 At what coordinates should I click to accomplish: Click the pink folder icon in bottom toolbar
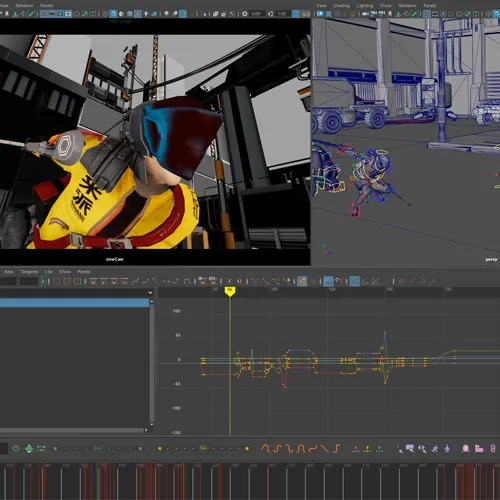point(479,449)
